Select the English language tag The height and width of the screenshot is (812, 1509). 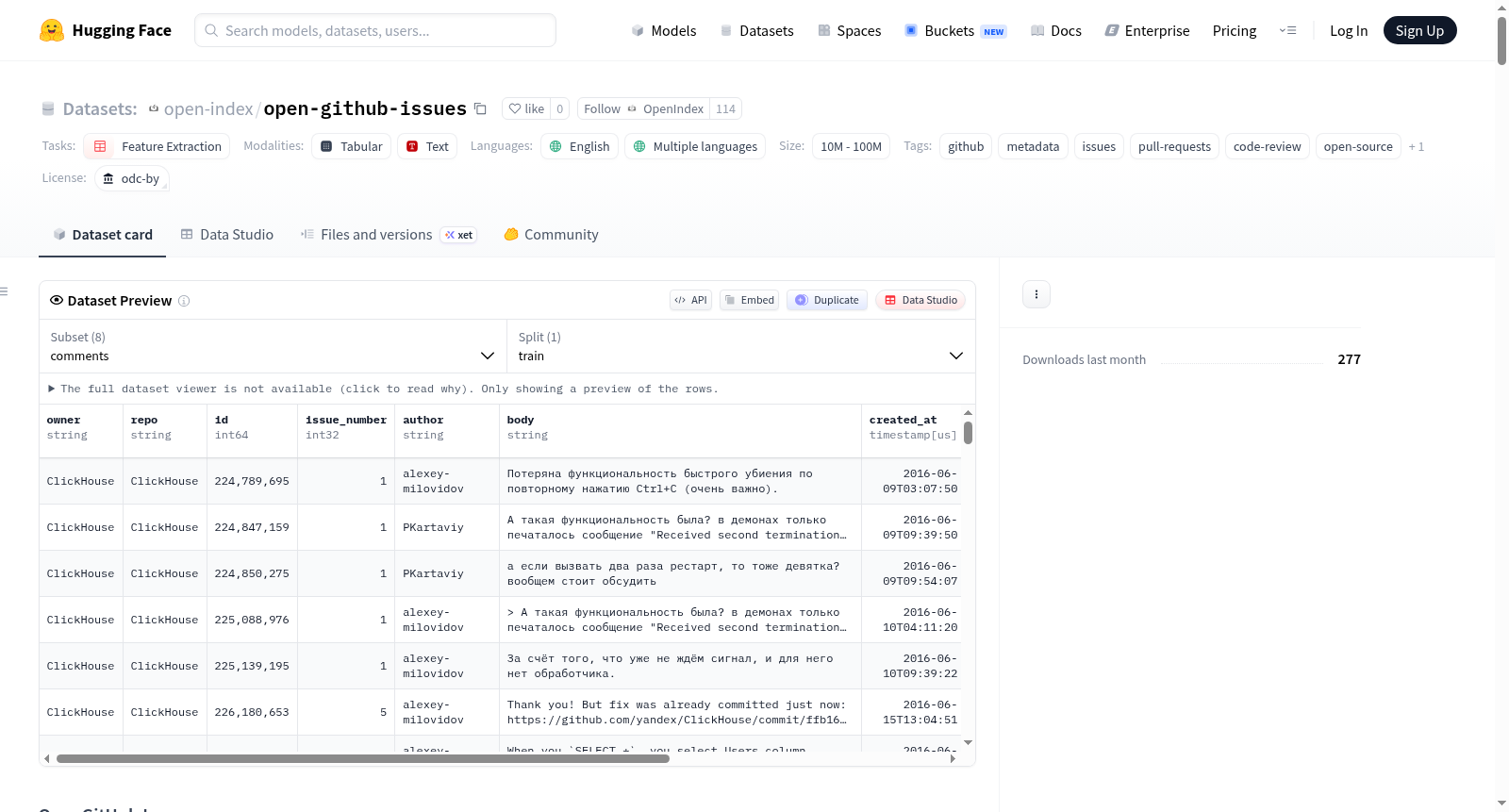(x=579, y=146)
